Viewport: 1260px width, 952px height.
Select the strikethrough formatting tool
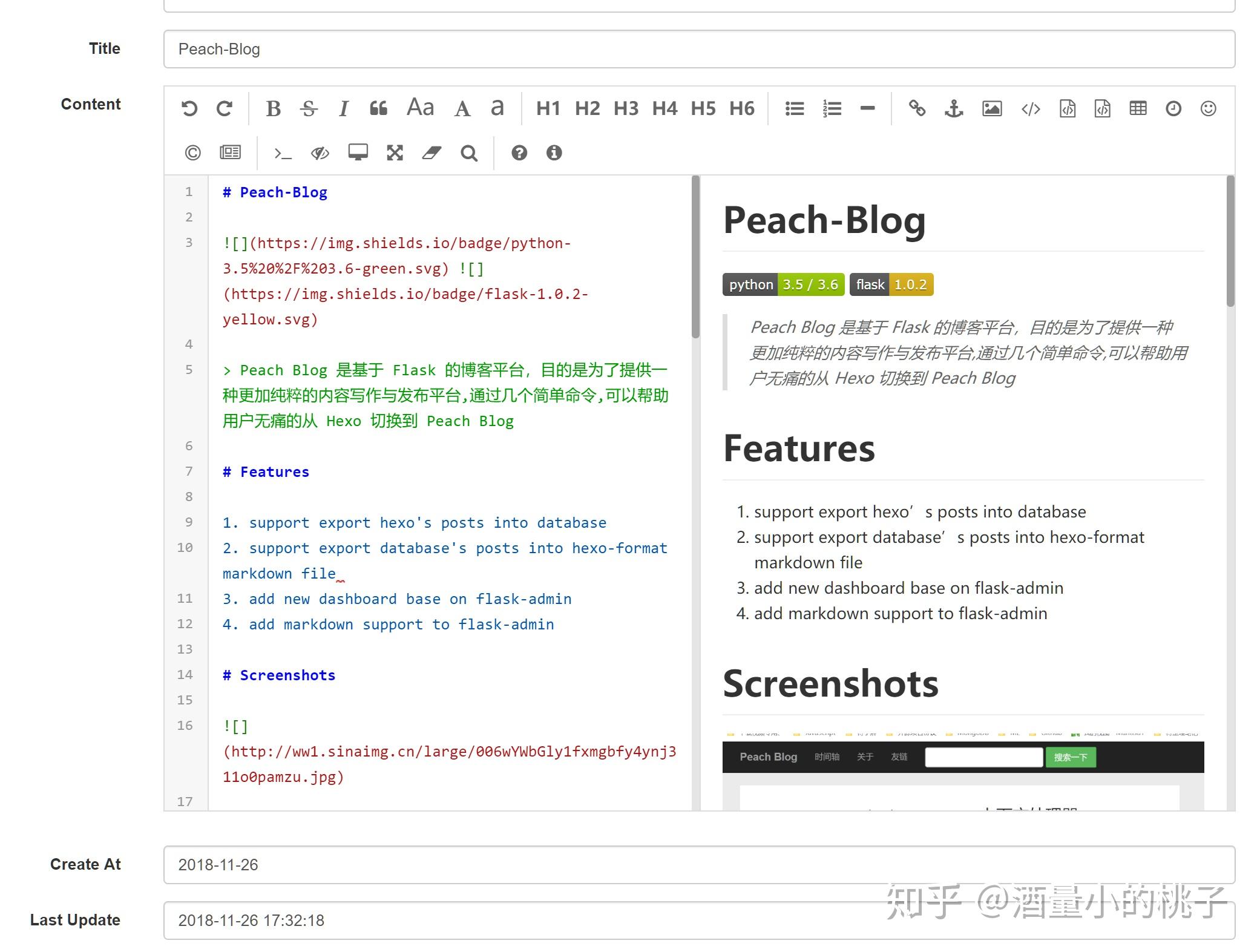[x=309, y=109]
